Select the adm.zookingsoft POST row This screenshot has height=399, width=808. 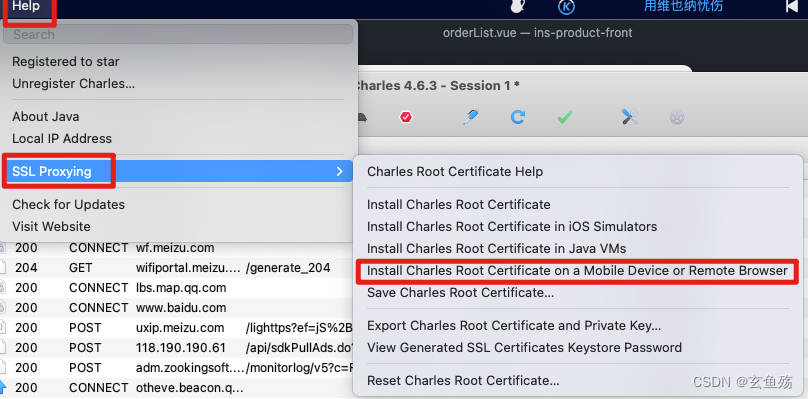[176, 368]
